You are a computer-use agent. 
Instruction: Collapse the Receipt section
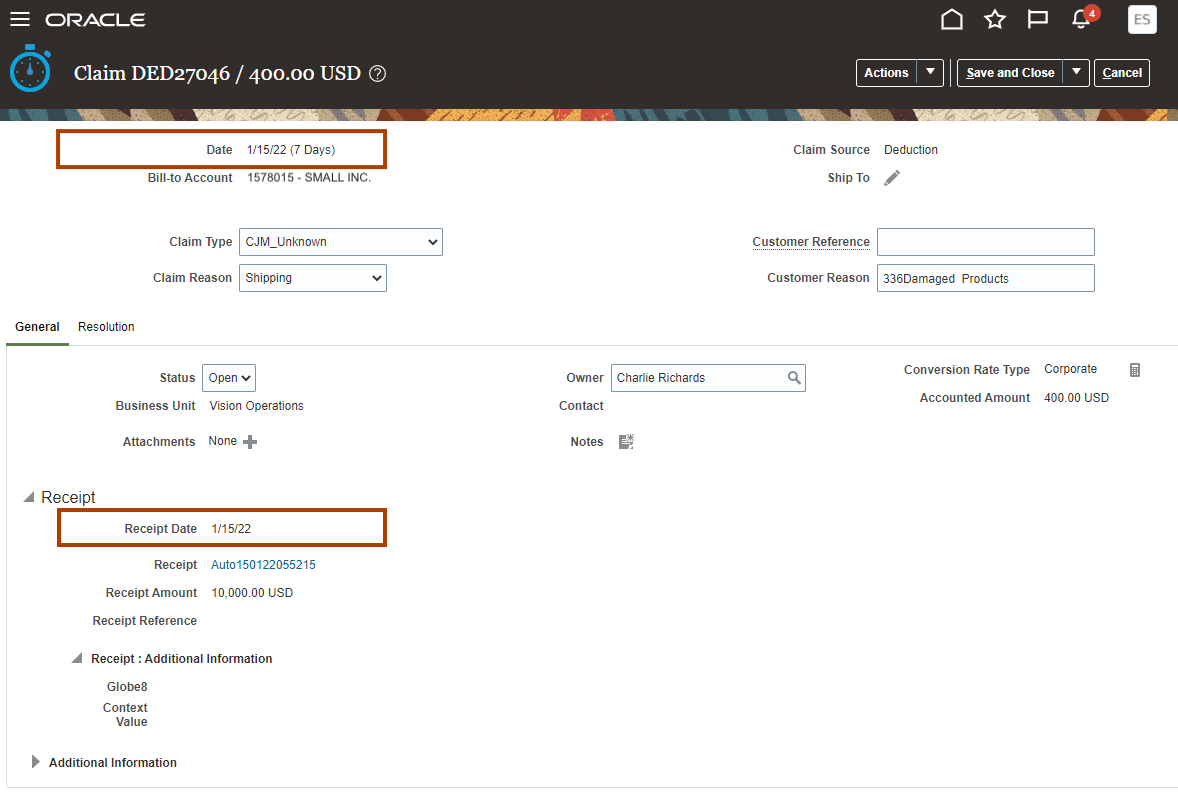(29, 497)
